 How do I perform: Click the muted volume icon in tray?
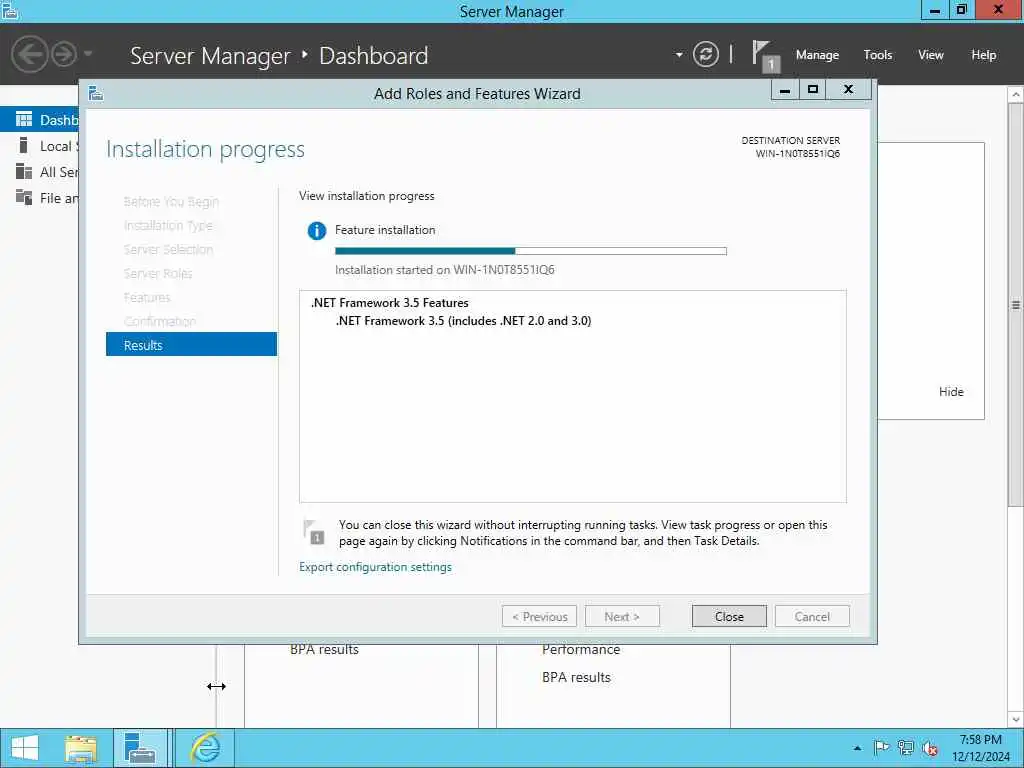point(930,748)
